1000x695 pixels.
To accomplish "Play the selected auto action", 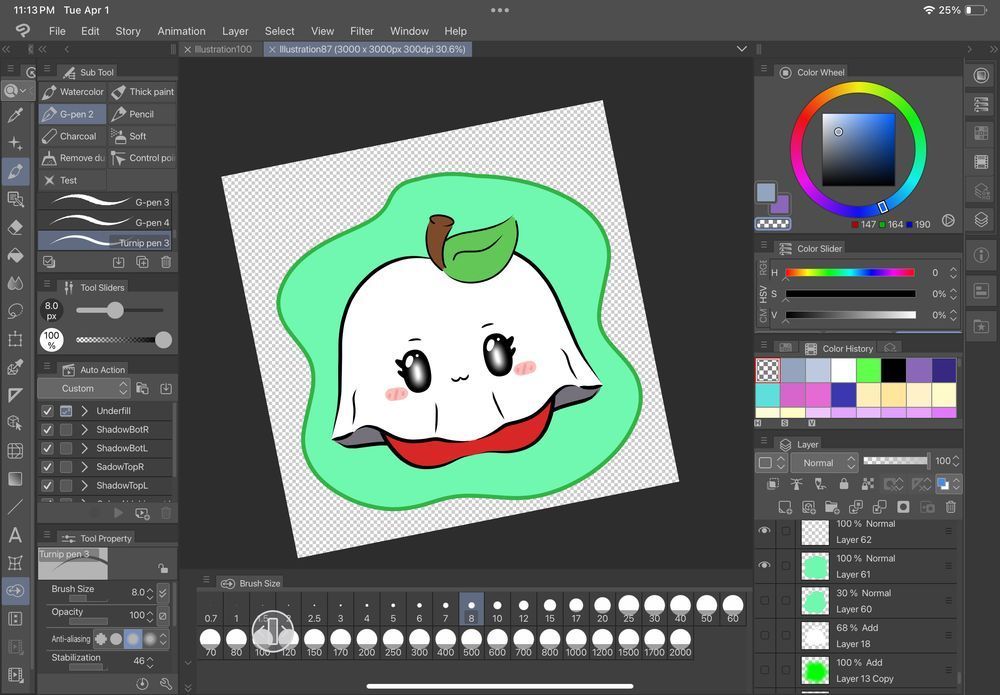I will click(x=118, y=513).
